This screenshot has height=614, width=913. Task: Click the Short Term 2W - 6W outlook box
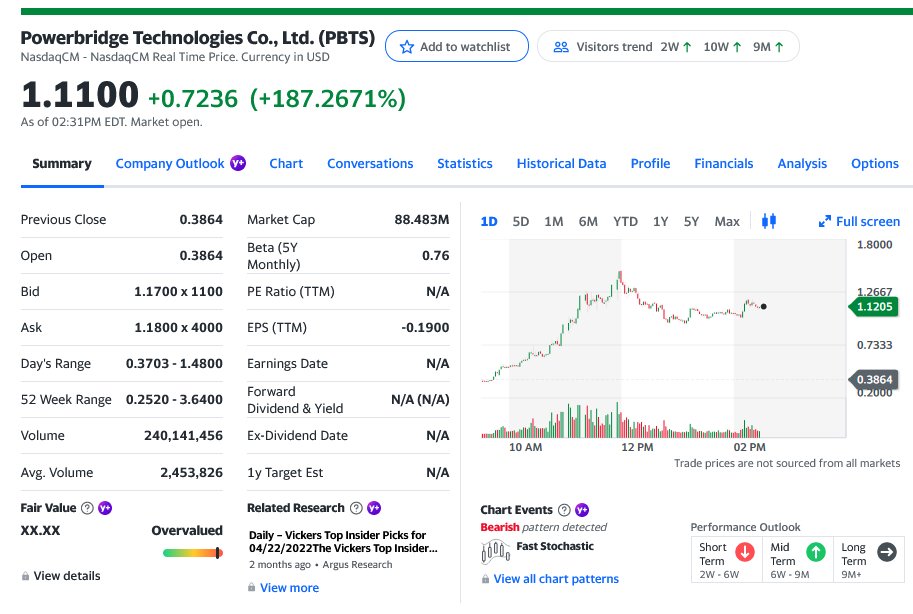(x=727, y=560)
